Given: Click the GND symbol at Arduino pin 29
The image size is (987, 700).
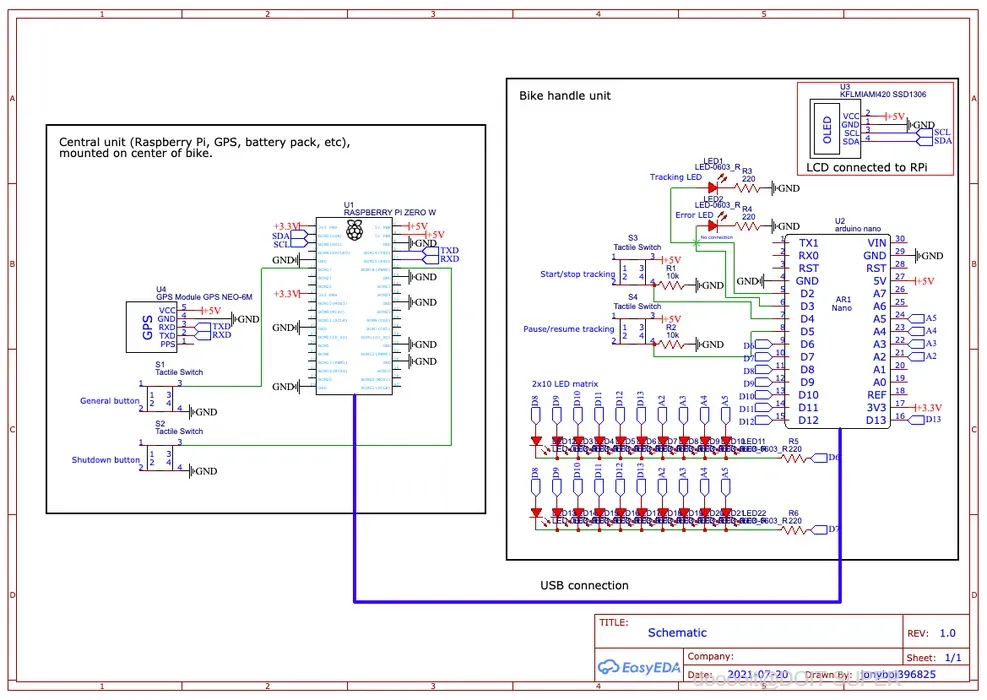Looking at the screenshot, I should [929, 256].
